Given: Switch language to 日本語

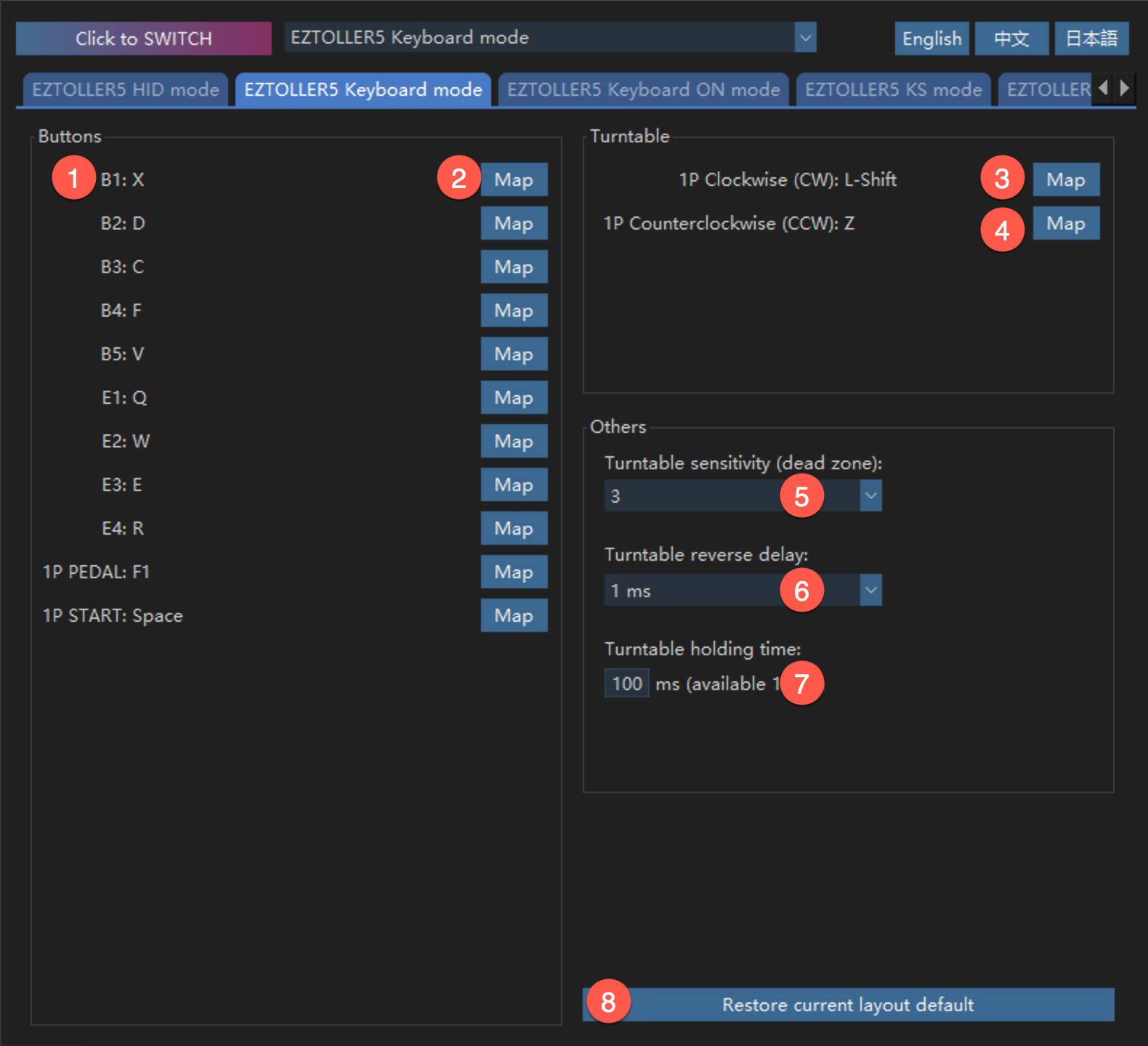Looking at the screenshot, I should pyautogui.click(x=1092, y=38).
